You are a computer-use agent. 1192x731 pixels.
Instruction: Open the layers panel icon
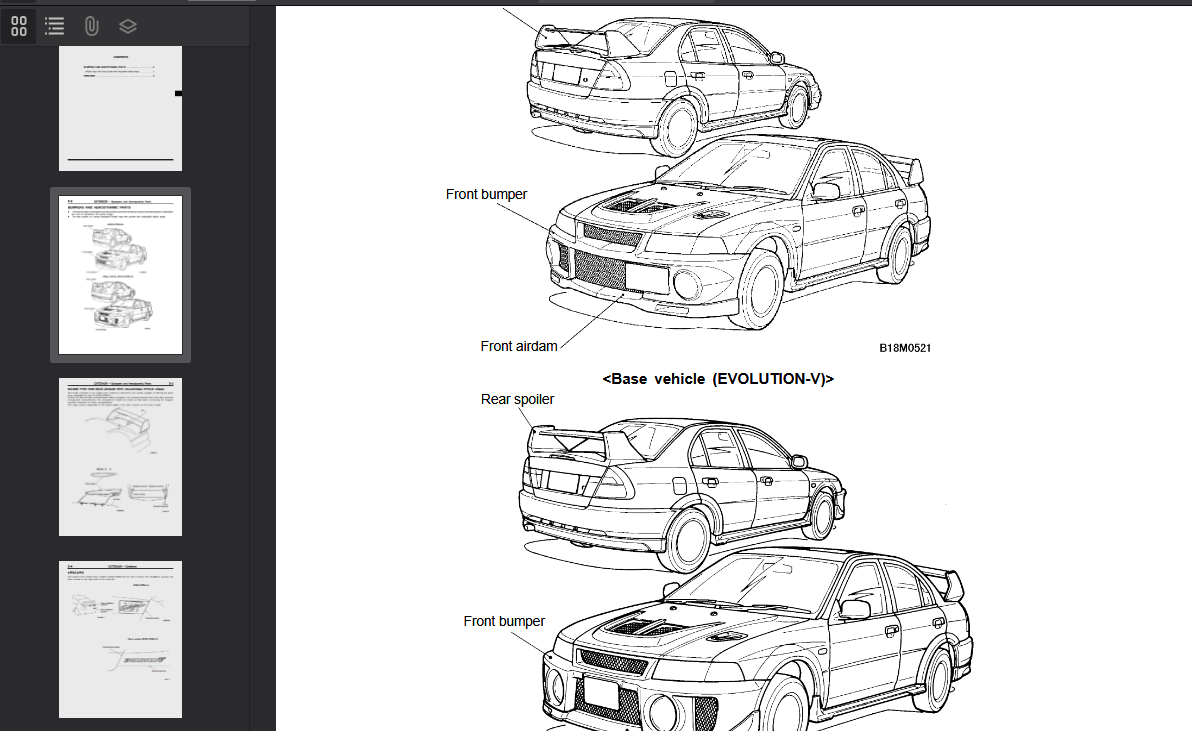pyautogui.click(x=128, y=27)
